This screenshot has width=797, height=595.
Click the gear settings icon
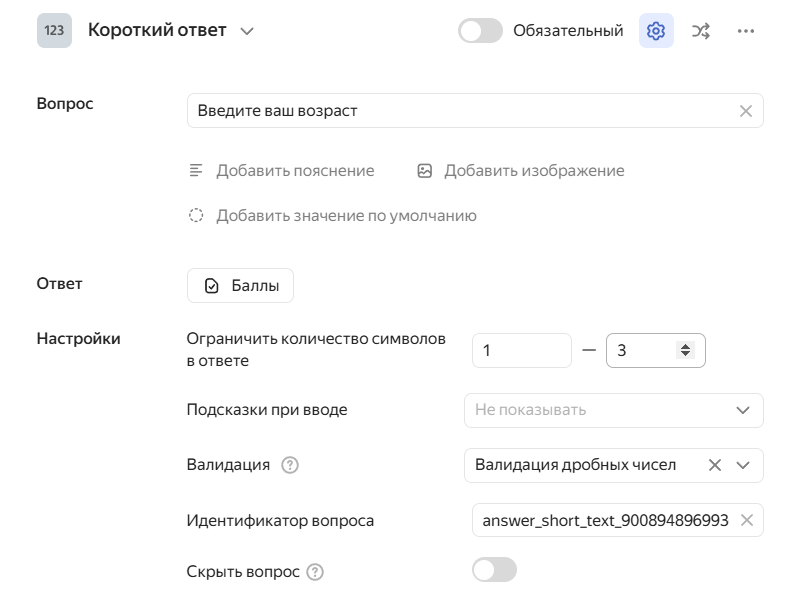point(656,31)
